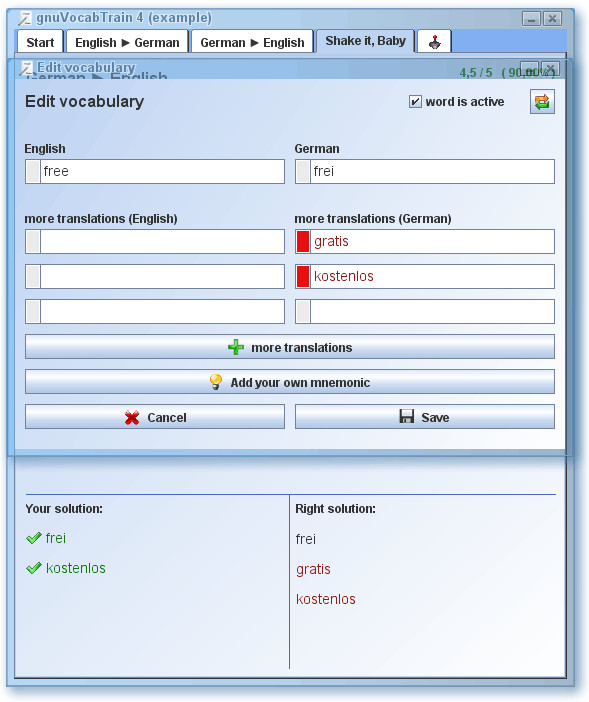Cancel editing the vocabulary

155,417
